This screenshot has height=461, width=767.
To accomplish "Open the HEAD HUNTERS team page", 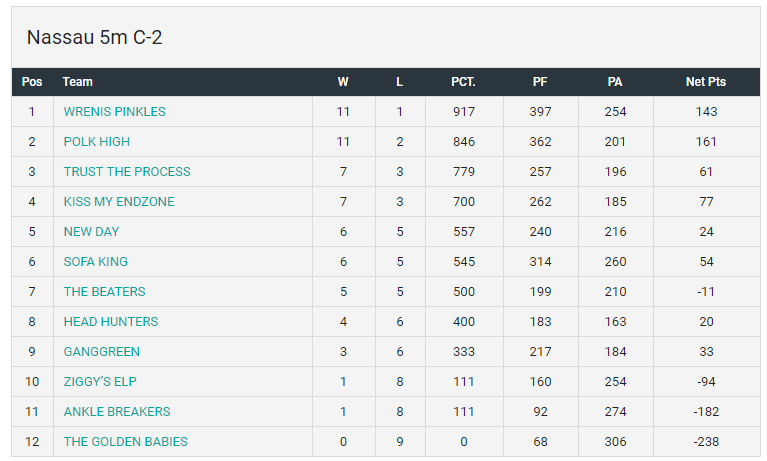I will click(110, 322).
